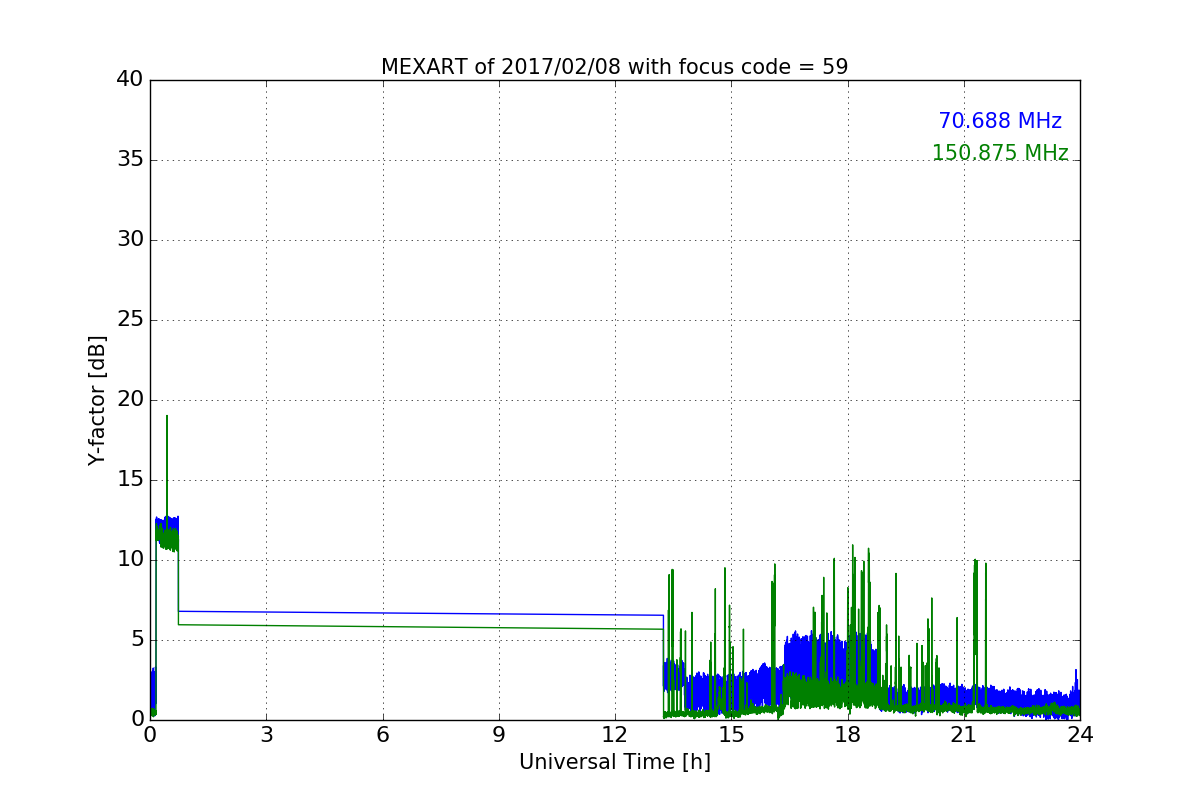Click the Y-factor [dB] axis label

click(97, 400)
